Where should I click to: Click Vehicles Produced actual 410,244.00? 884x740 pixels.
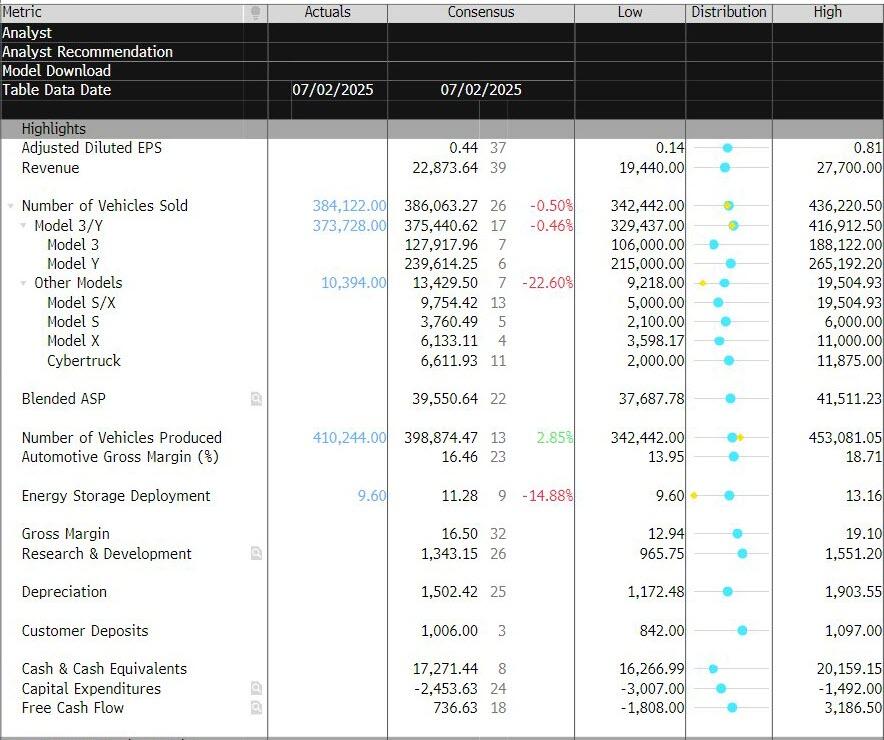tap(350, 438)
